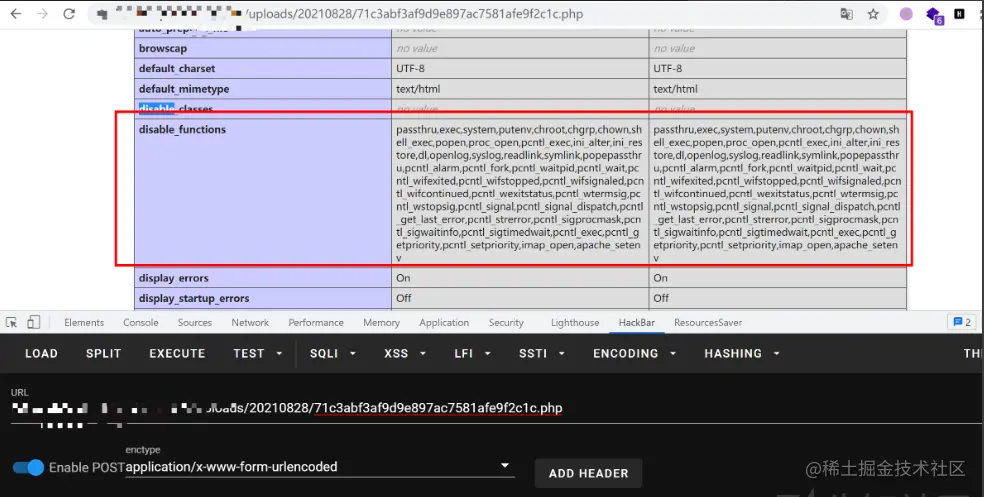The width and height of the screenshot is (984, 497).
Task: Expand the SSTI dropdown menu
Action: (542, 353)
